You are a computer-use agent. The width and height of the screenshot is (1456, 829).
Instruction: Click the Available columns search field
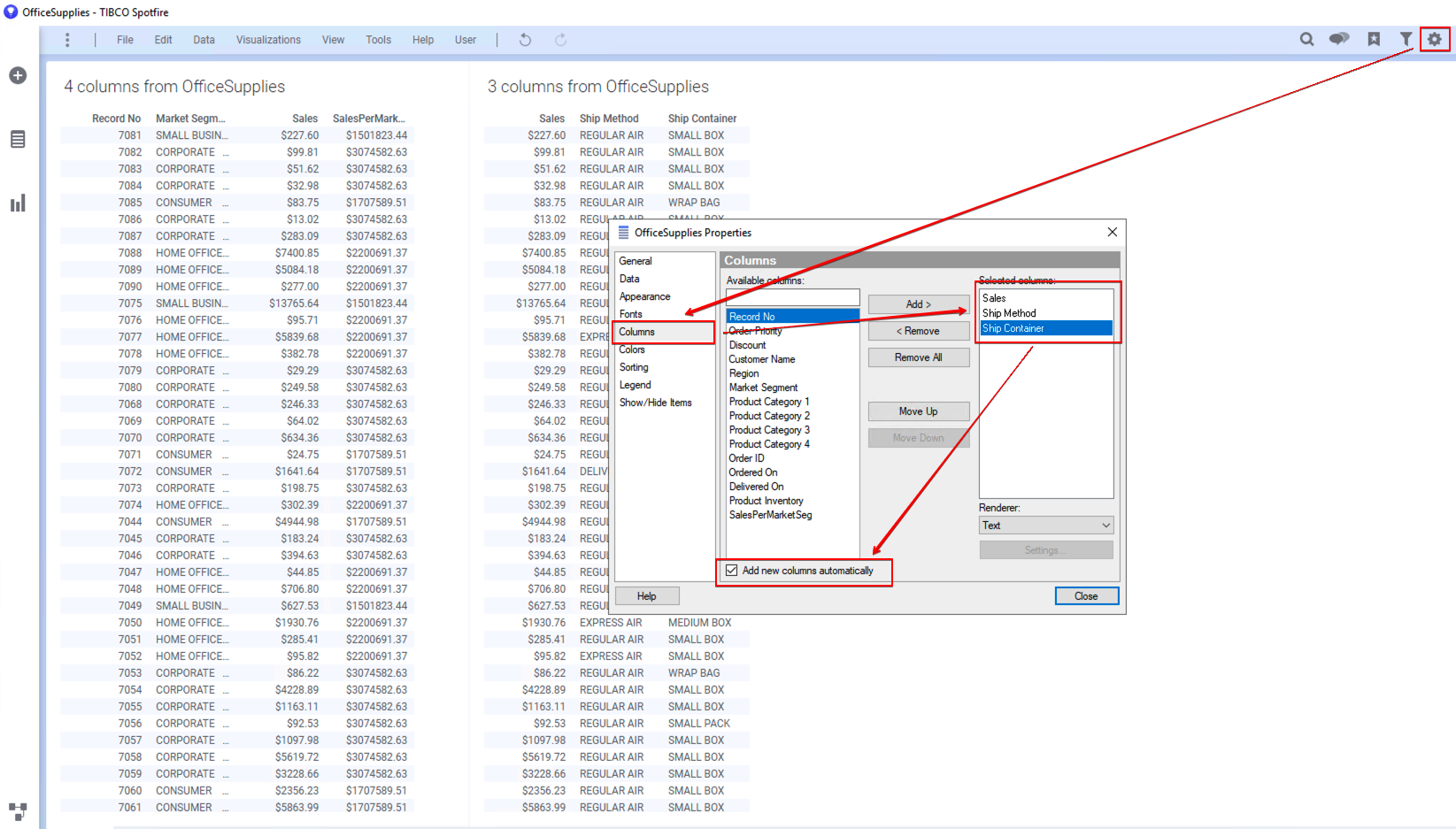click(x=793, y=297)
